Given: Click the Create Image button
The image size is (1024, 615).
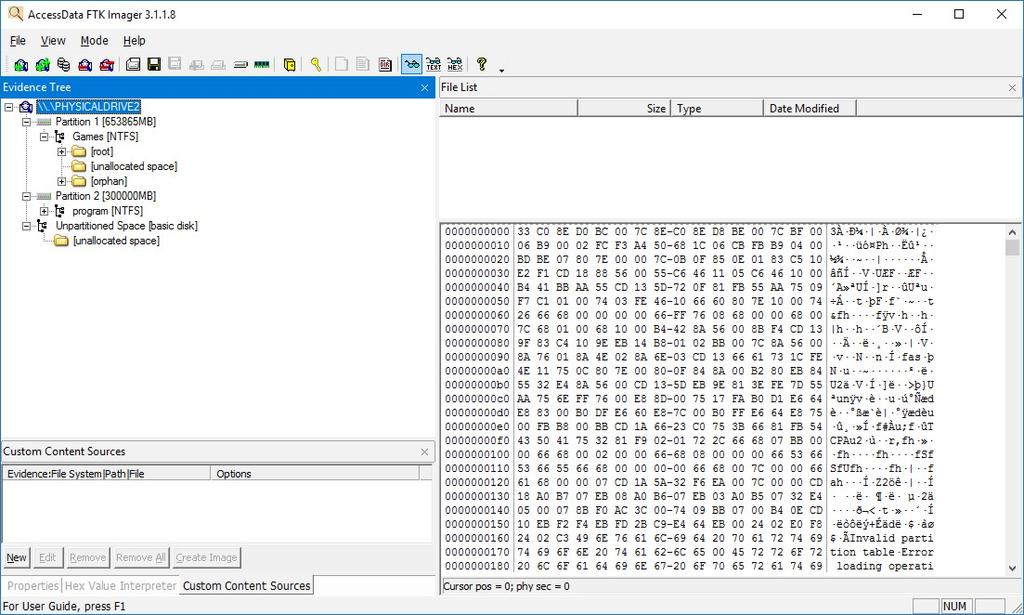Looking at the screenshot, I should click(x=206, y=558).
